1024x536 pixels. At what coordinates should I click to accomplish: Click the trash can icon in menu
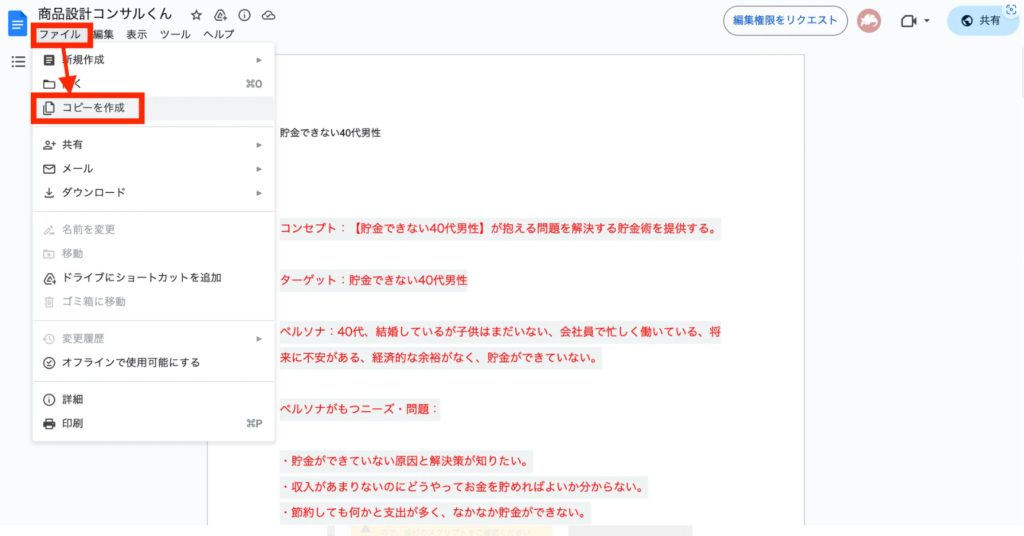tap(49, 302)
